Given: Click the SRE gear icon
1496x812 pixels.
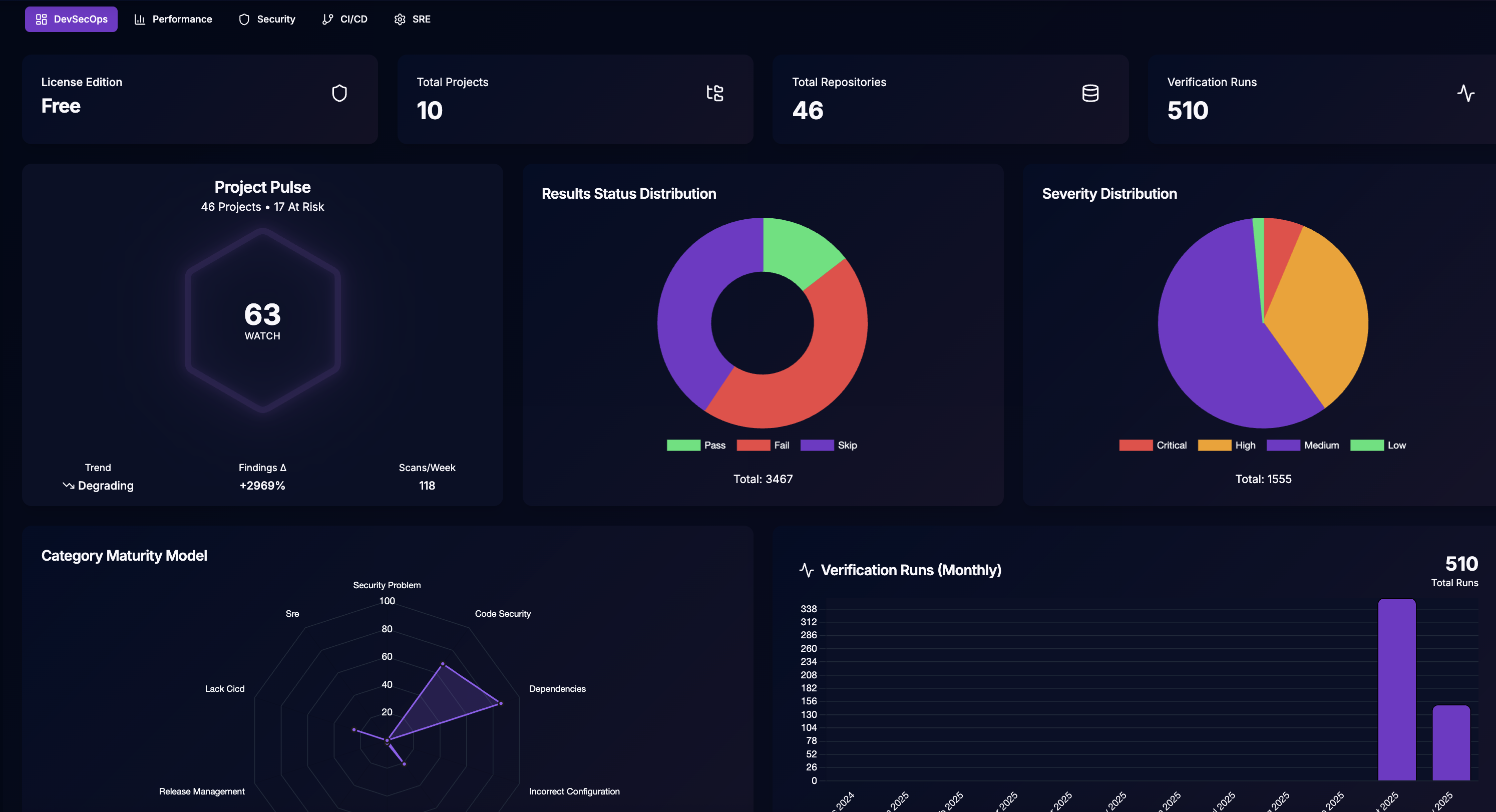Looking at the screenshot, I should [x=400, y=19].
